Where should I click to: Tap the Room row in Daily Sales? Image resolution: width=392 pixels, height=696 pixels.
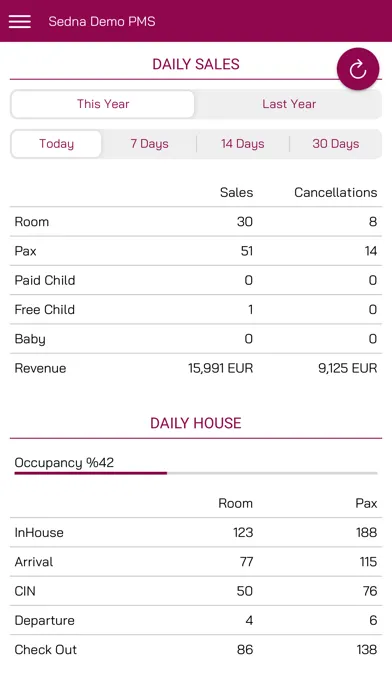(x=196, y=222)
